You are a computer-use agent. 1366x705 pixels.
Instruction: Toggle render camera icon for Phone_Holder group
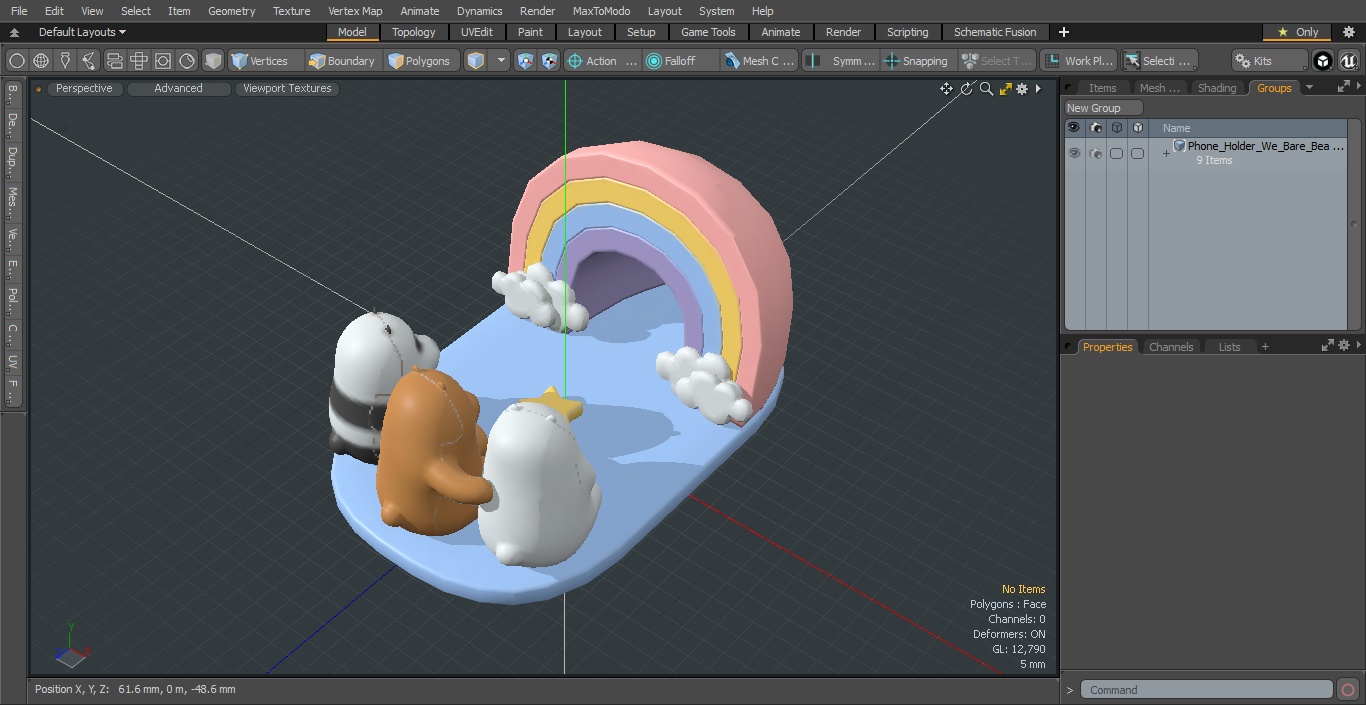click(x=1095, y=153)
